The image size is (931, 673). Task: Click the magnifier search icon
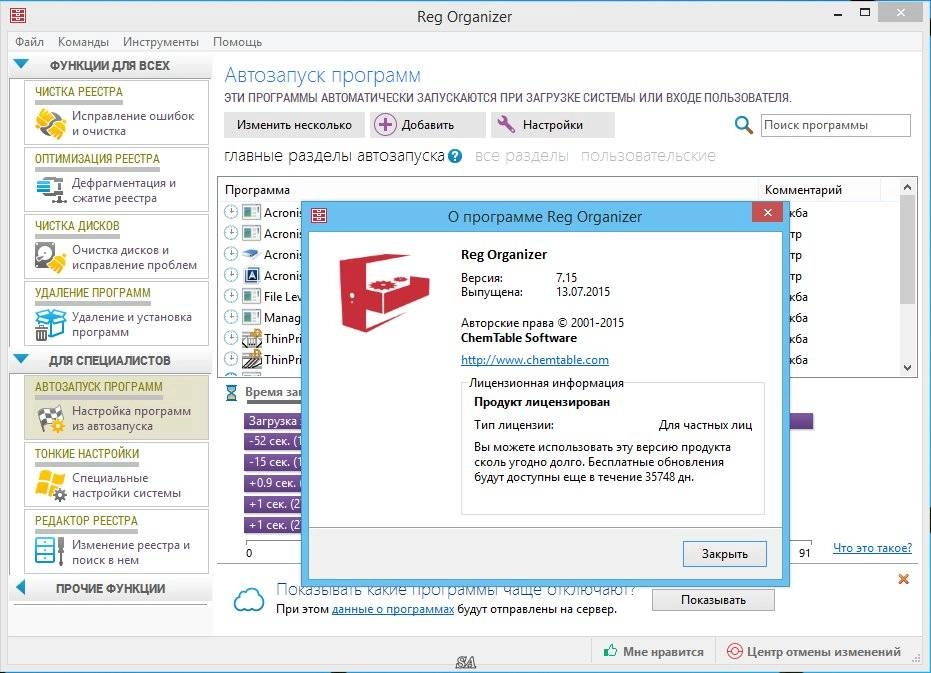point(743,125)
